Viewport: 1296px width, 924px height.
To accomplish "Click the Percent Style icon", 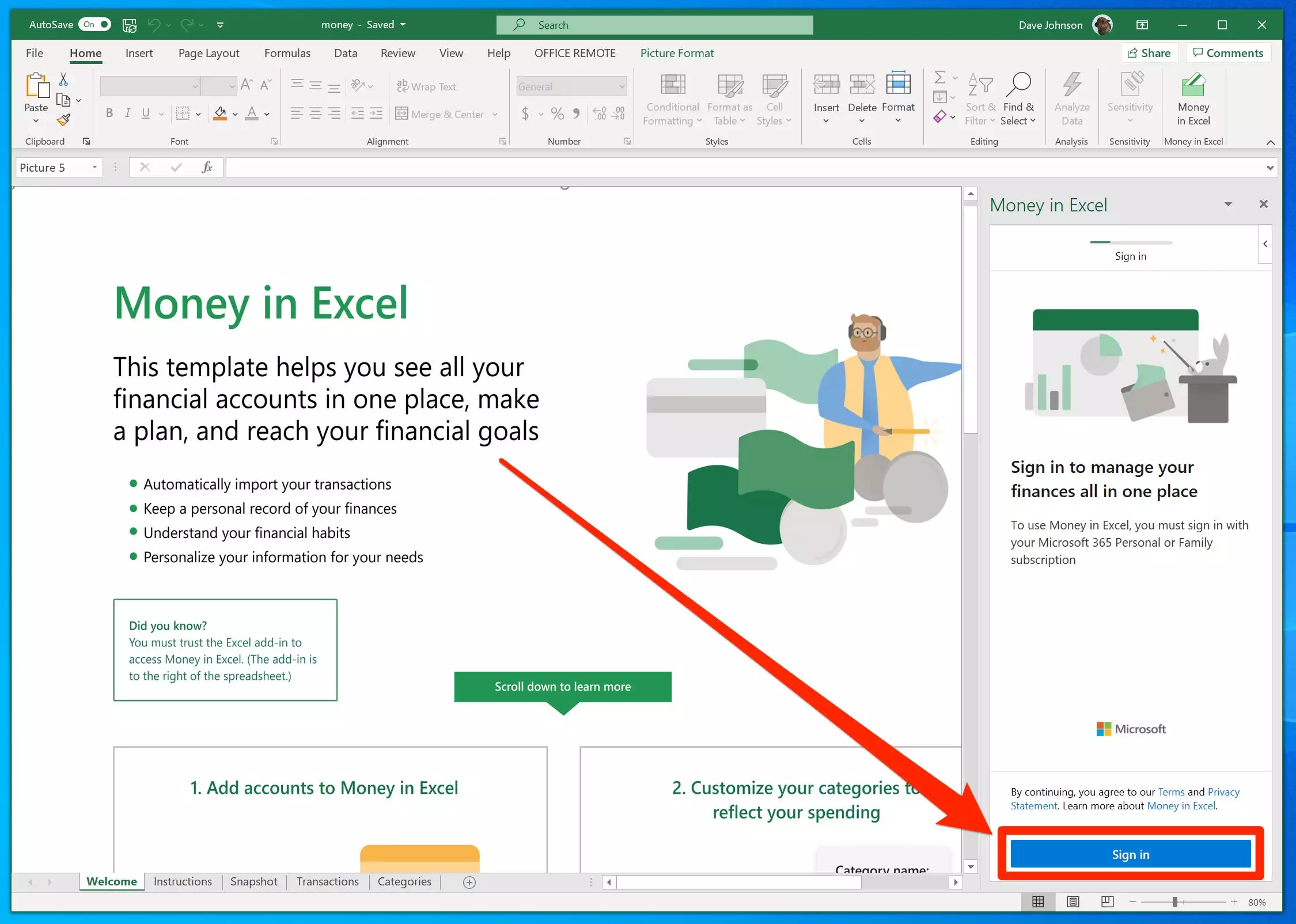I will 557,113.
